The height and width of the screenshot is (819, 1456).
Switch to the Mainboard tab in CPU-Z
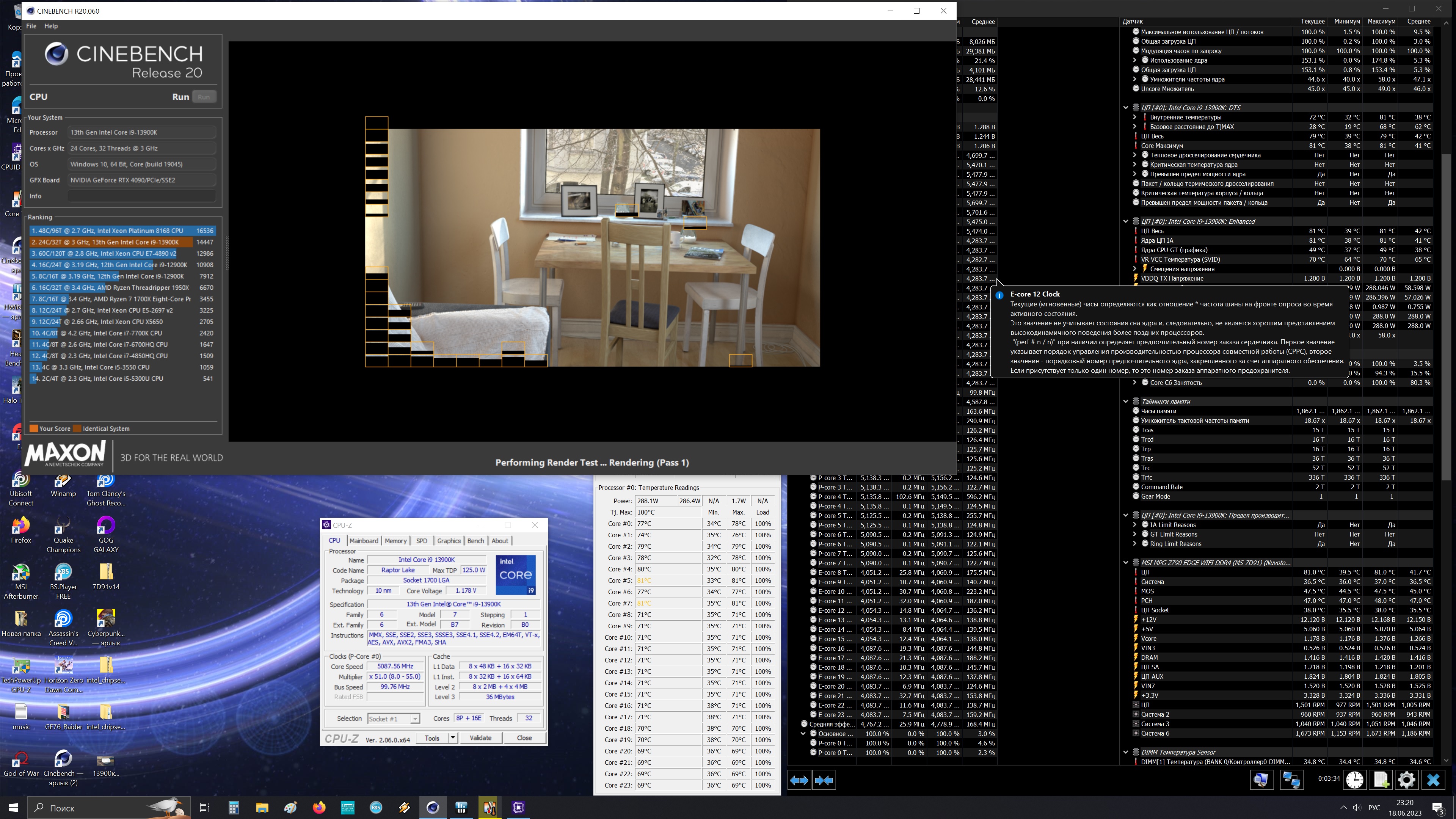click(364, 540)
